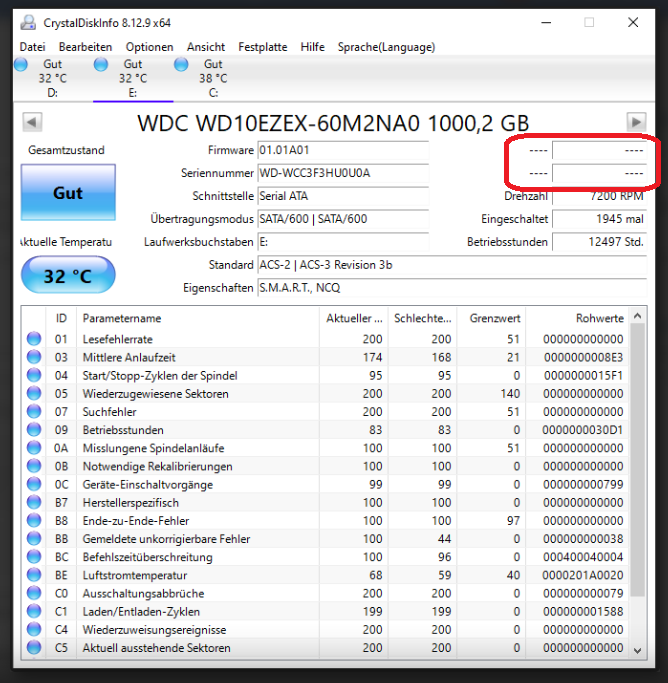Screen dimensions: 668x683
Task: Click status icon of Herstellerspezifisch row
Action: 34,502
